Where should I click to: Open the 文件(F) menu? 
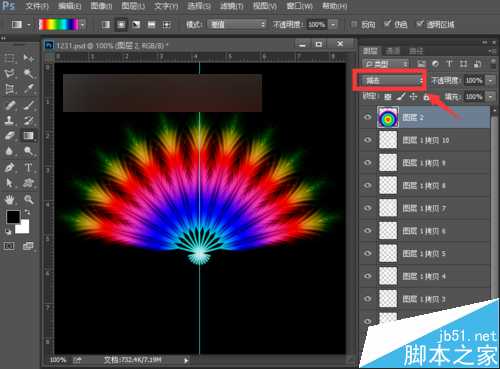pos(36,6)
